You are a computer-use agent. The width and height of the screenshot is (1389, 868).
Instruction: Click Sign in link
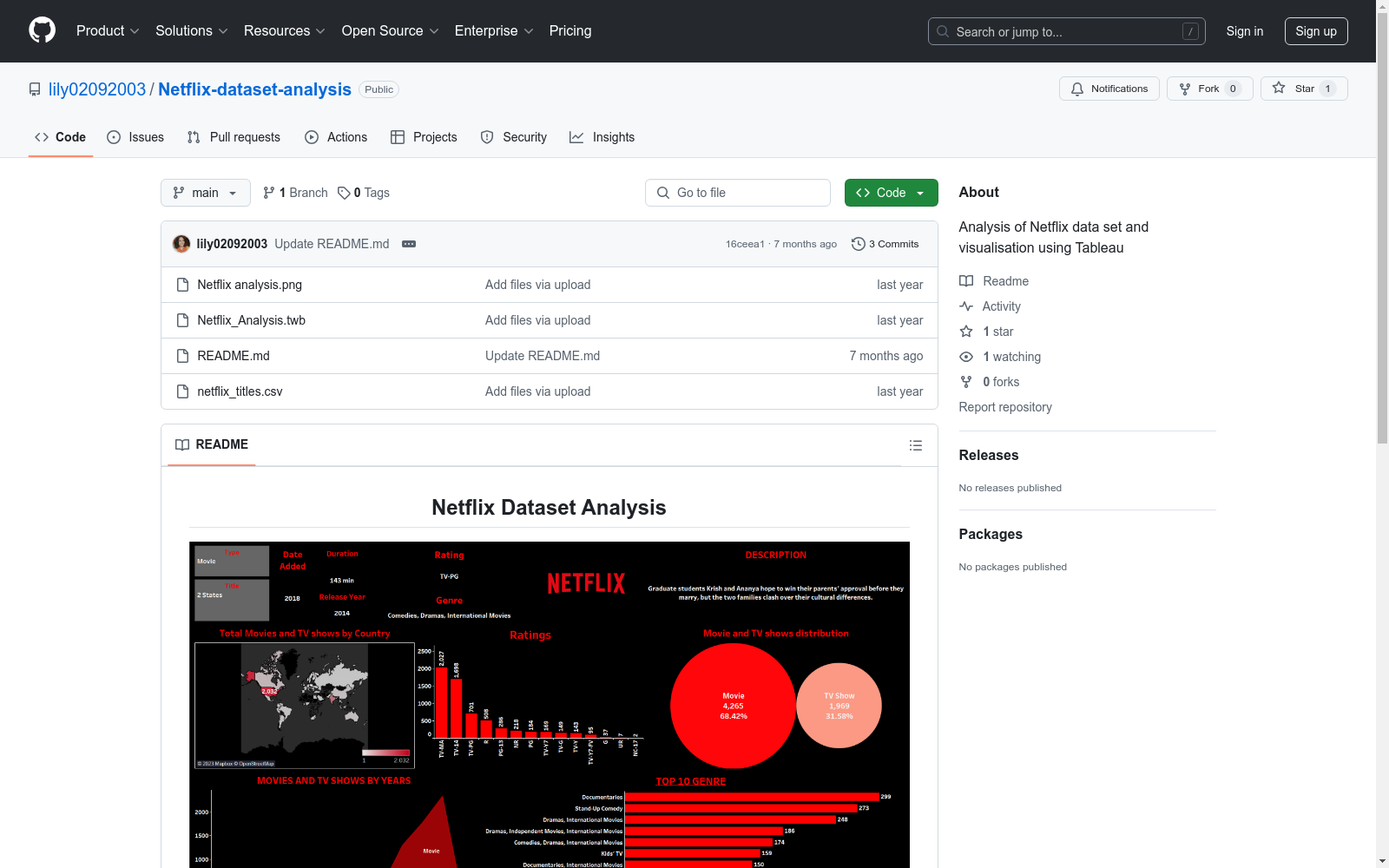(x=1244, y=31)
